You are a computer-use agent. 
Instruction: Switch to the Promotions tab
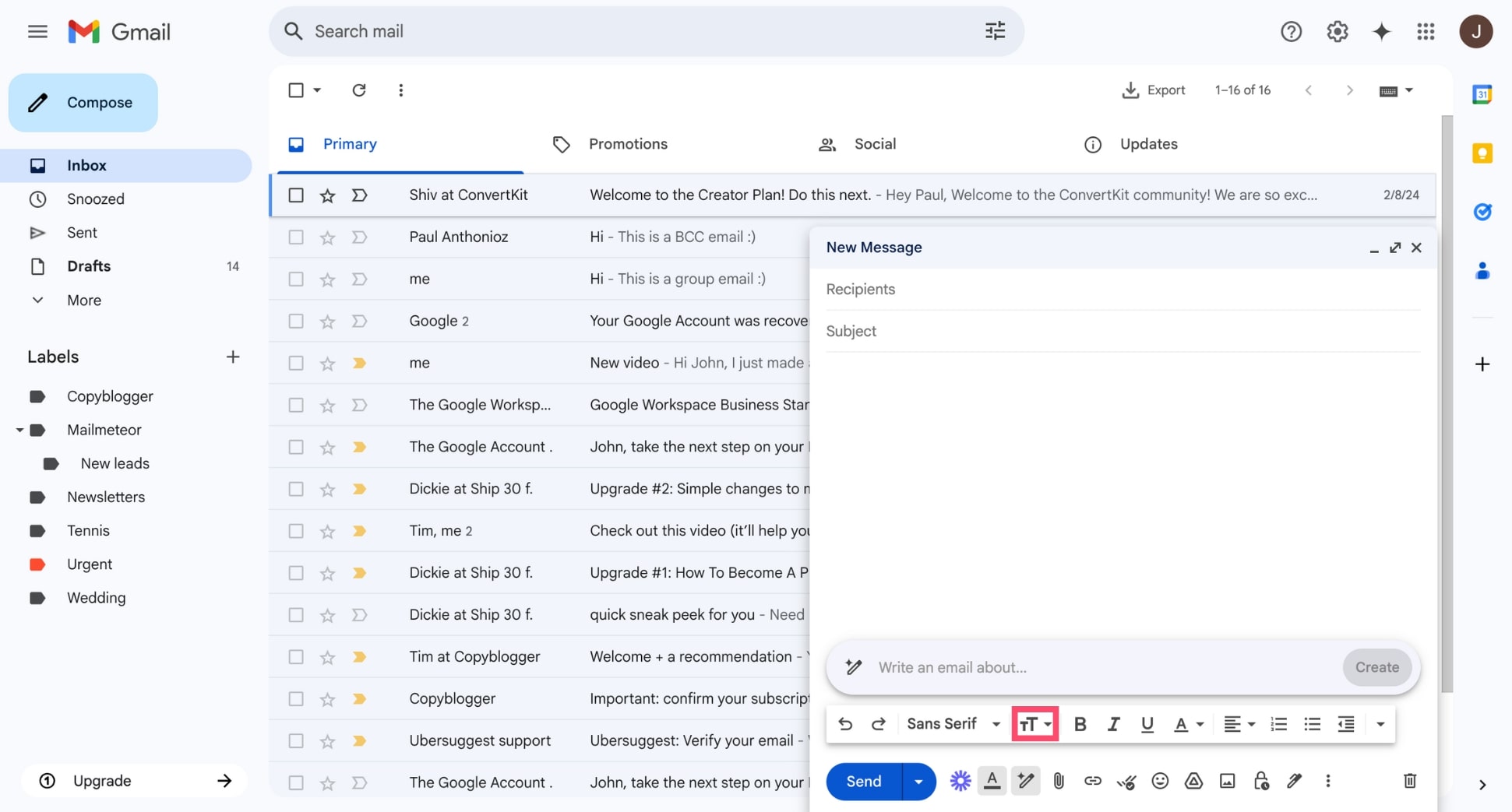(x=628, y=143)
